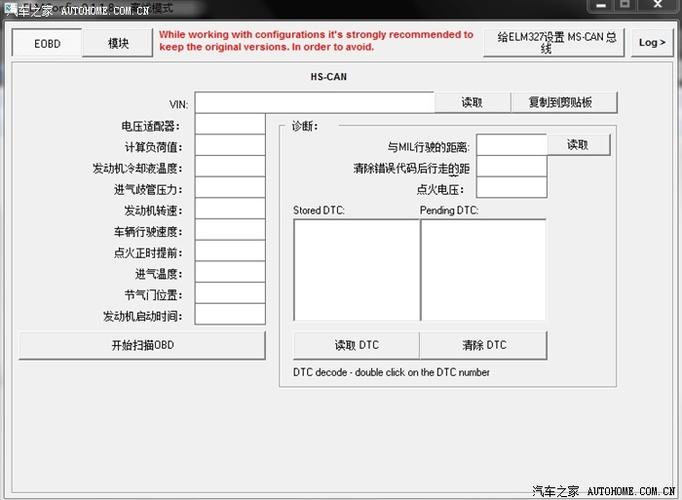Click the 读取 DTC button
The height and width of the screenshot is (500, 682).
tap(357, 345)
